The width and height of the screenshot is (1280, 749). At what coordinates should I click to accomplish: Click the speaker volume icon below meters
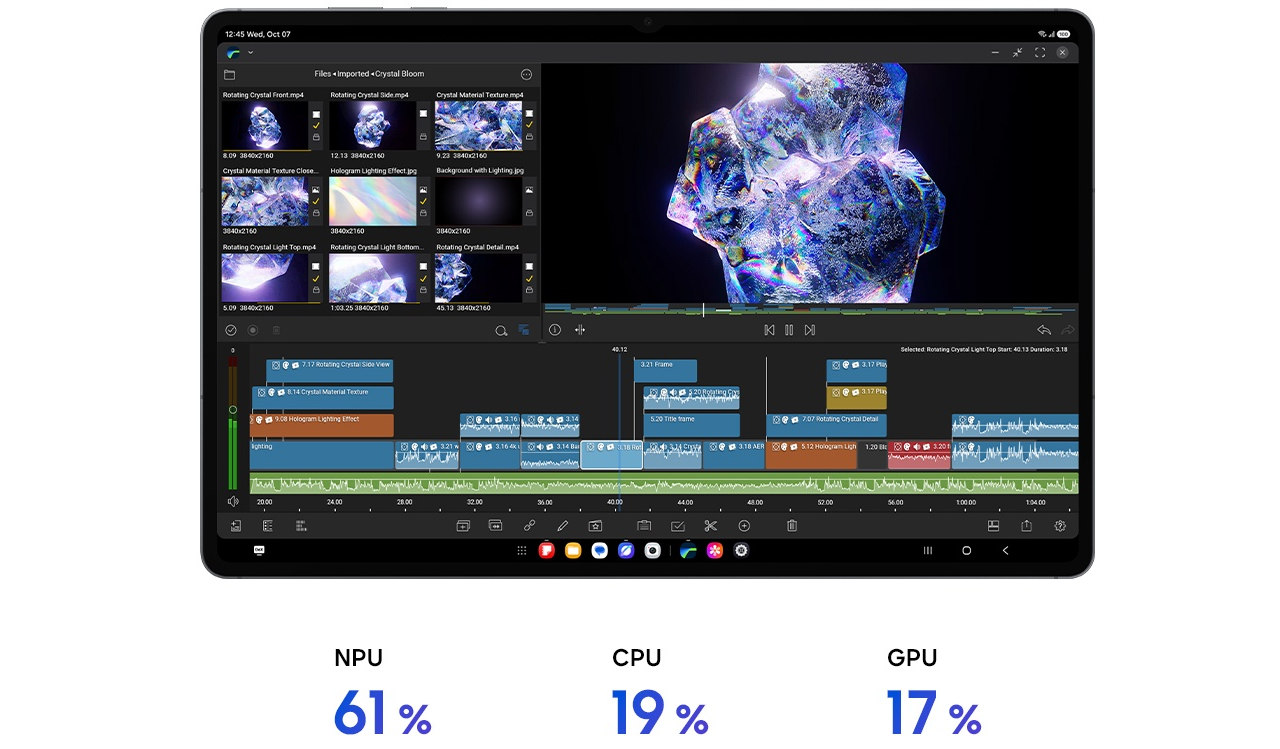tap(233, 501)
